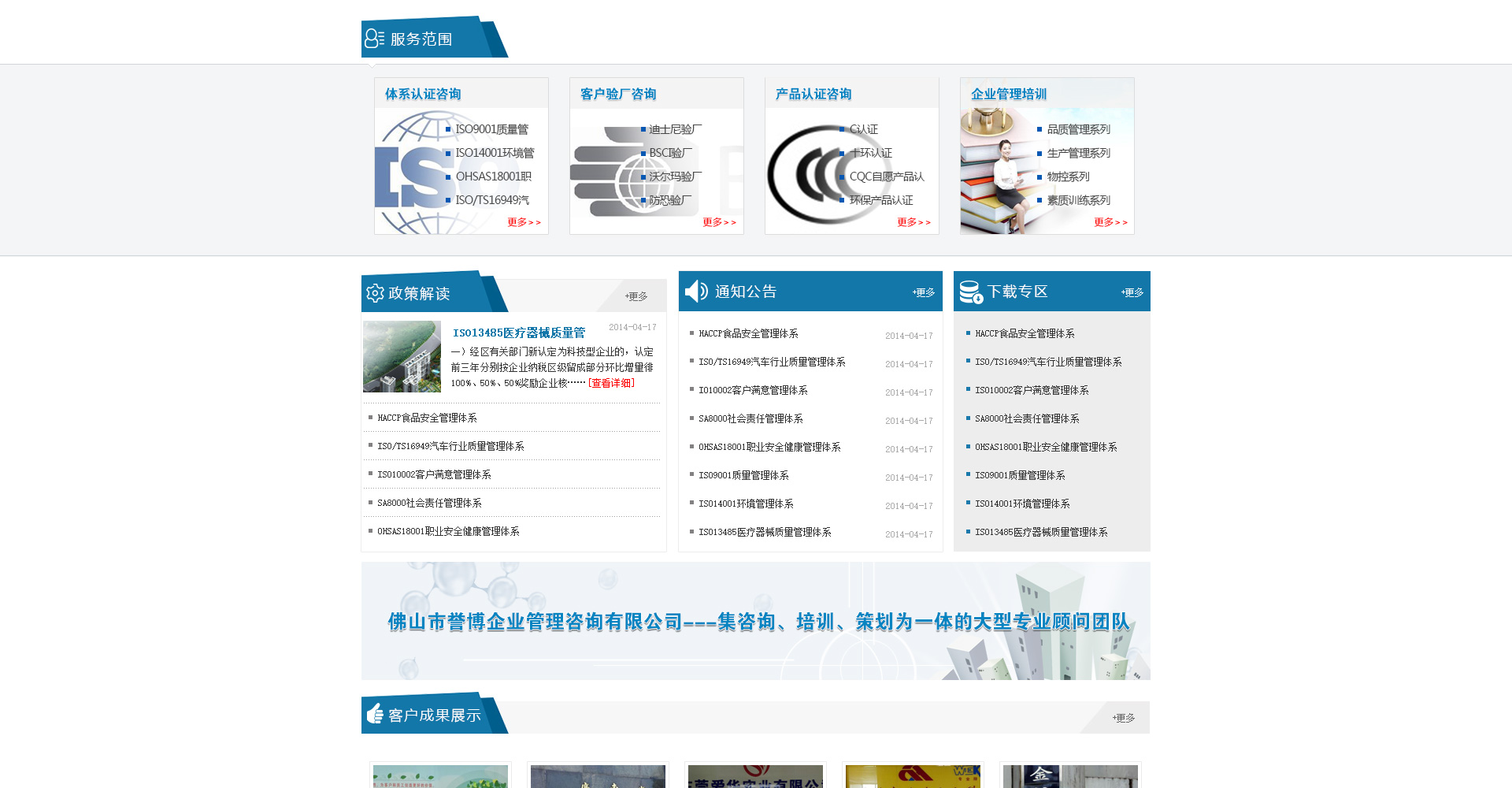The image size is (1512, 788).
Task: Click the database download icon beside 下载专区
Action: (970, 292)
